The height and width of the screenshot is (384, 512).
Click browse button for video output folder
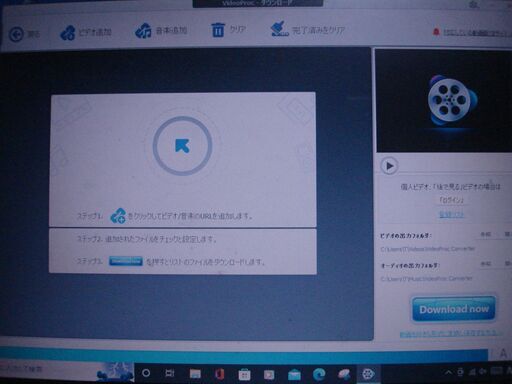click(x=486, y=234)
